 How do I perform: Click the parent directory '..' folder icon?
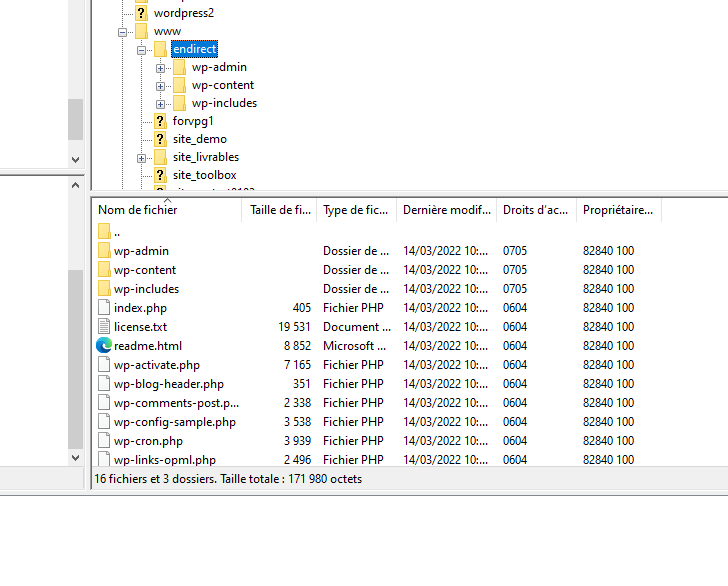105,232
